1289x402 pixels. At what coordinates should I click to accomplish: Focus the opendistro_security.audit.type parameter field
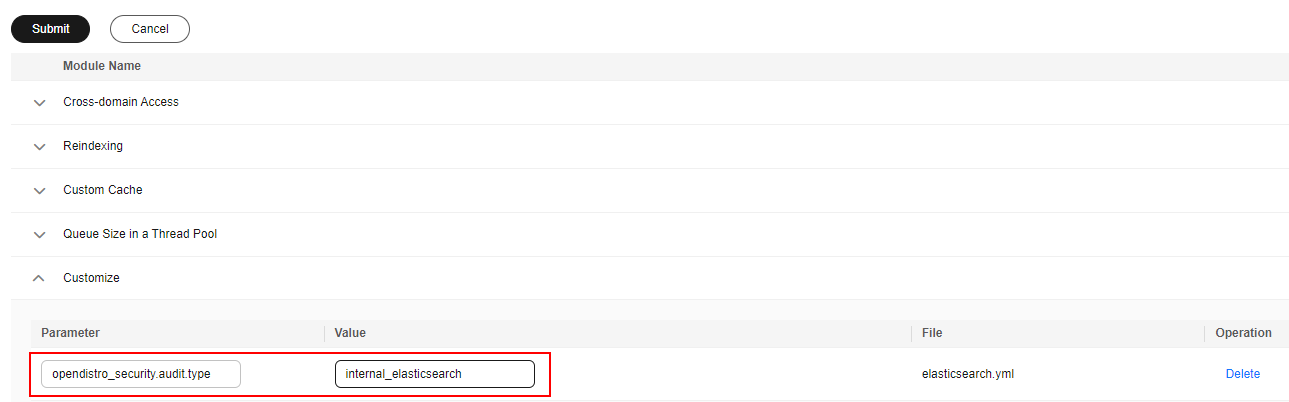(141, 374)
